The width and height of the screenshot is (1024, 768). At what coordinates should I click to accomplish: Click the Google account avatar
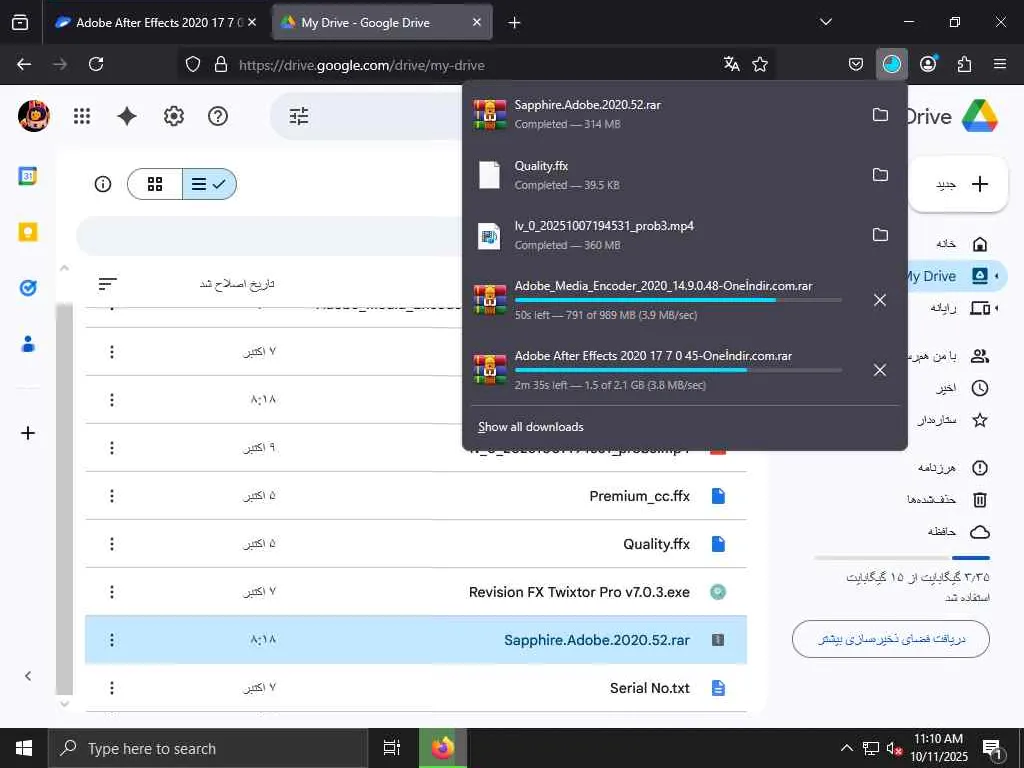[x=33, y=116]
